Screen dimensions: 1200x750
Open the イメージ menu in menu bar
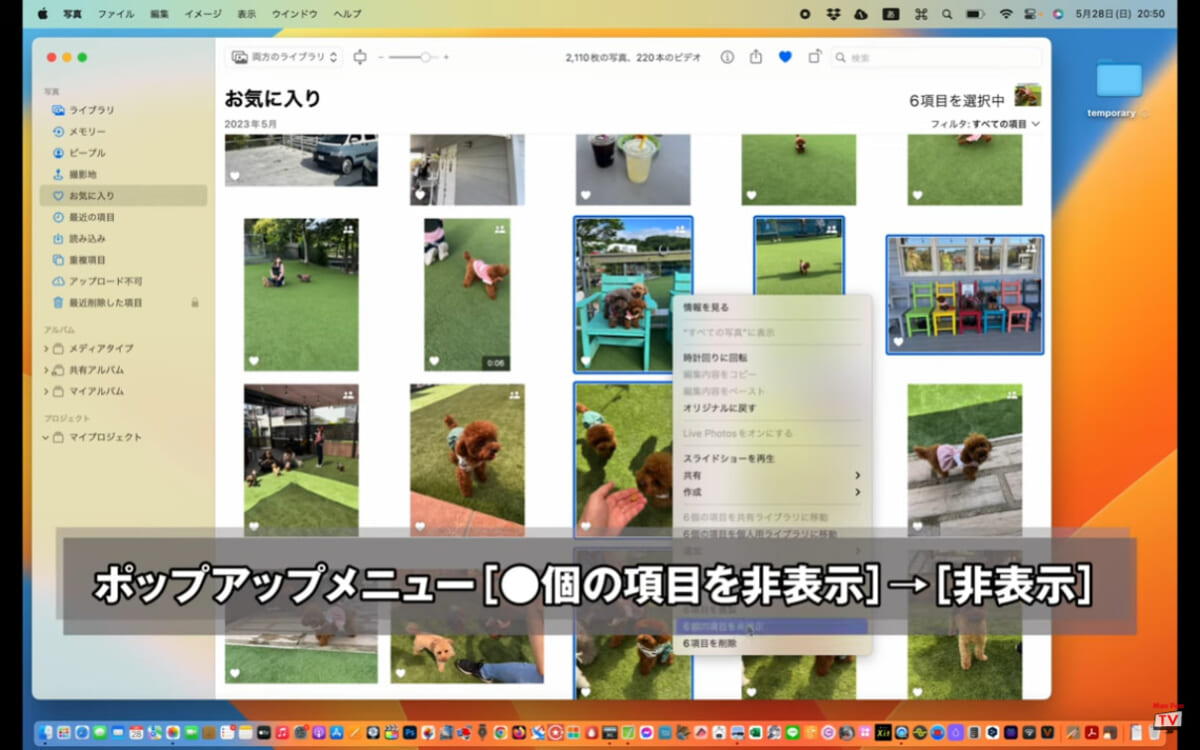203,14
